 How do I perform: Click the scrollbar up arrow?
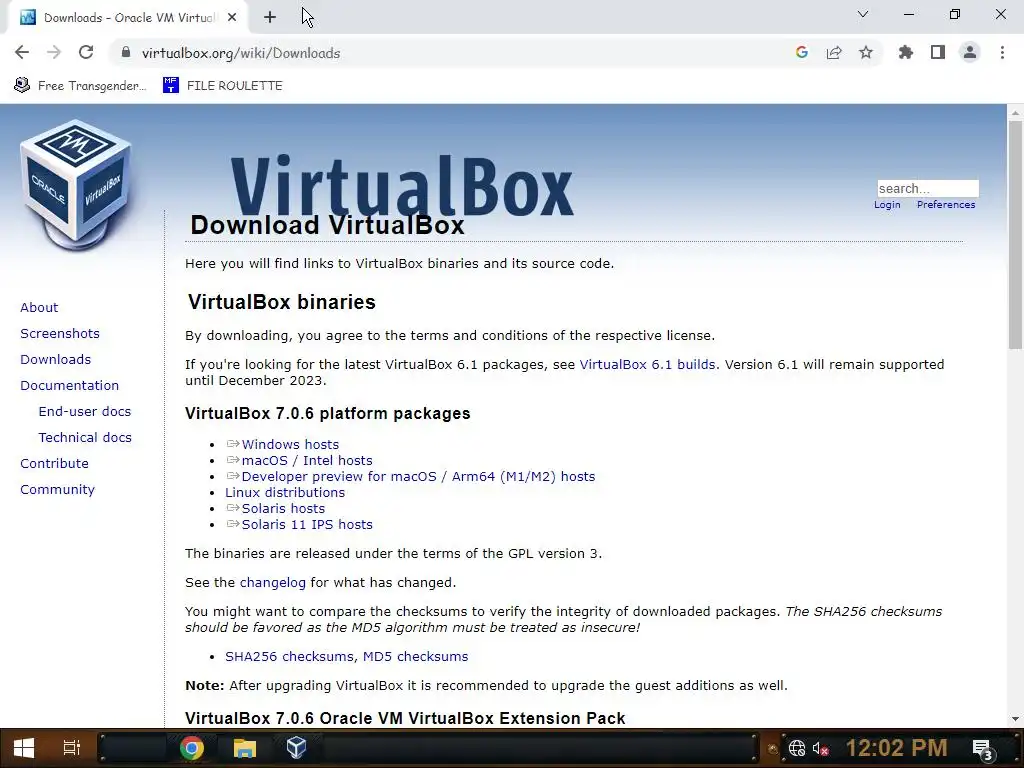pos(1015,113)
